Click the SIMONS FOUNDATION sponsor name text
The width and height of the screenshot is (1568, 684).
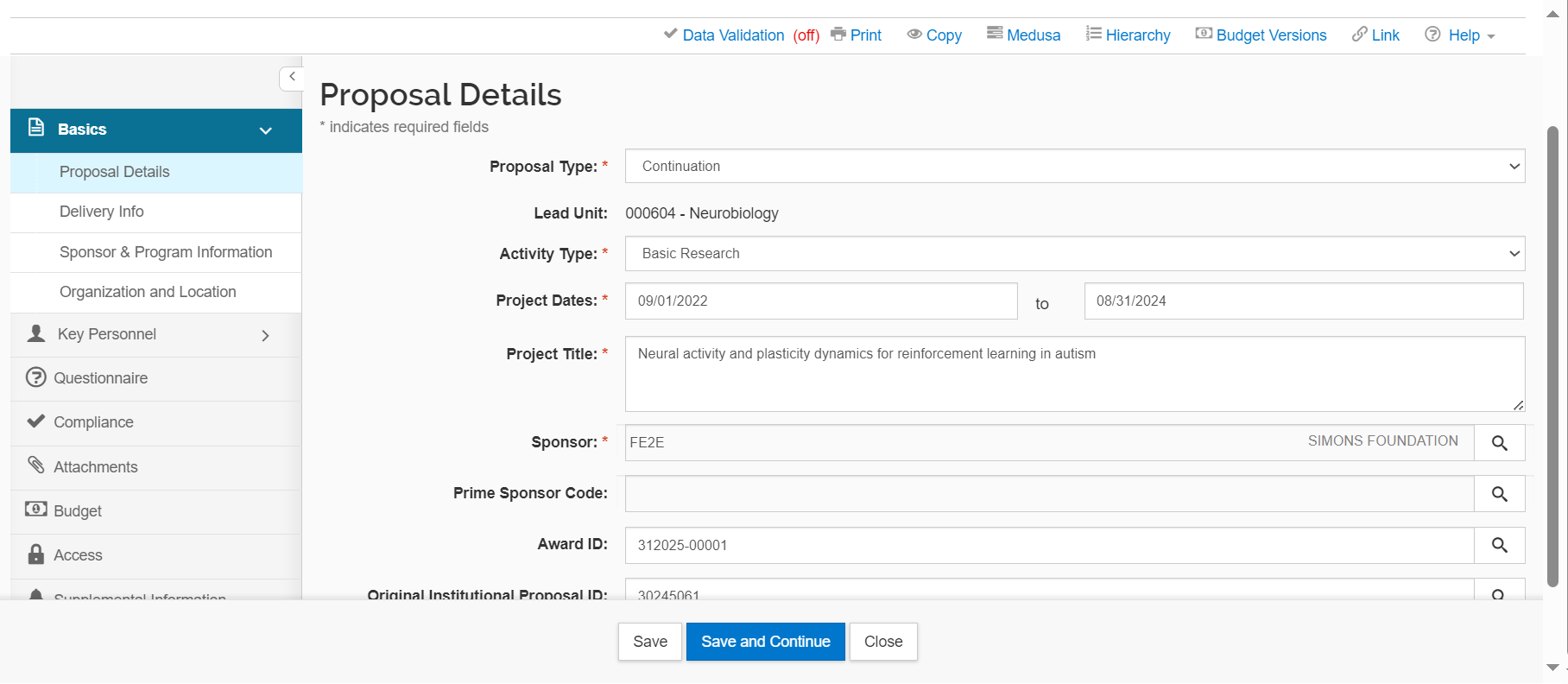point(1382,441)
